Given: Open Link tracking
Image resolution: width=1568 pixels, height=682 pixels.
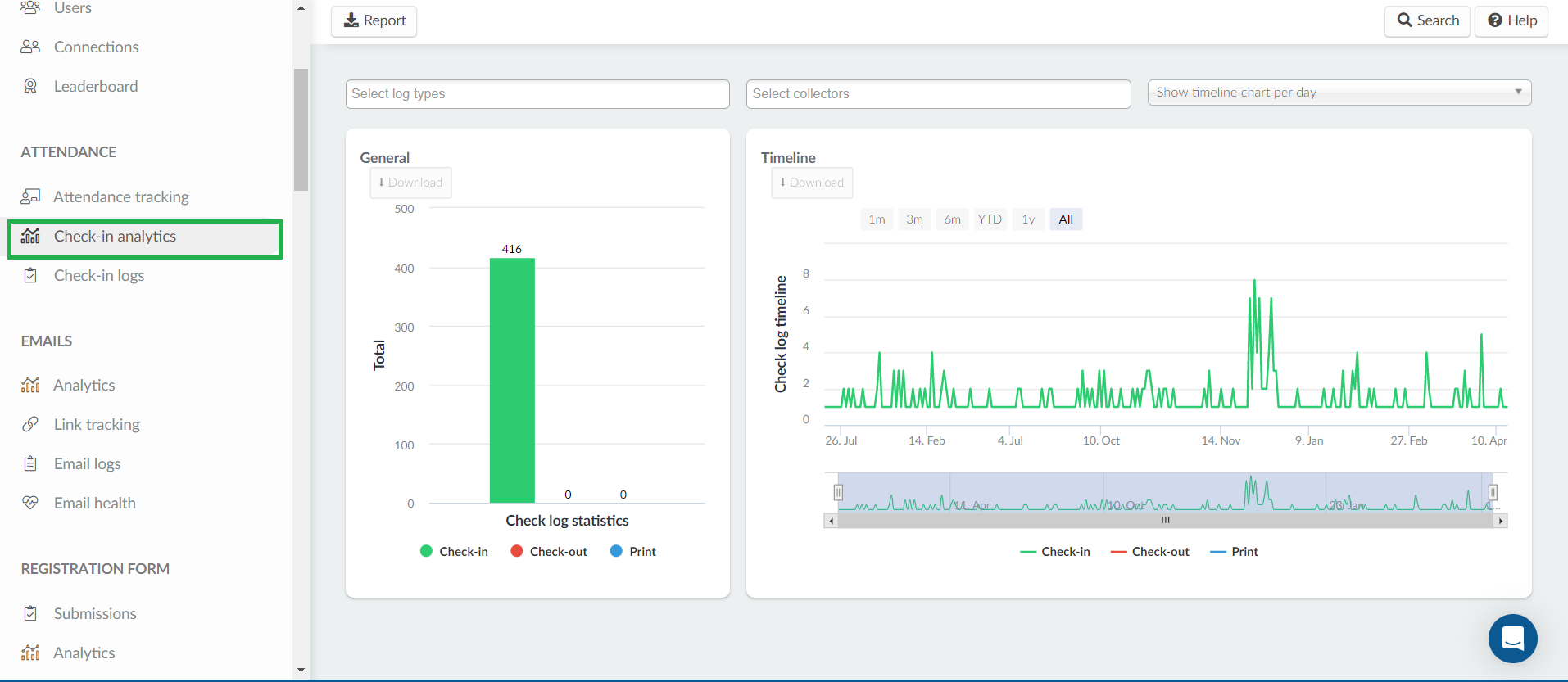Looking at the screenshot, I should pyautogui.click(x=97, y=424).
